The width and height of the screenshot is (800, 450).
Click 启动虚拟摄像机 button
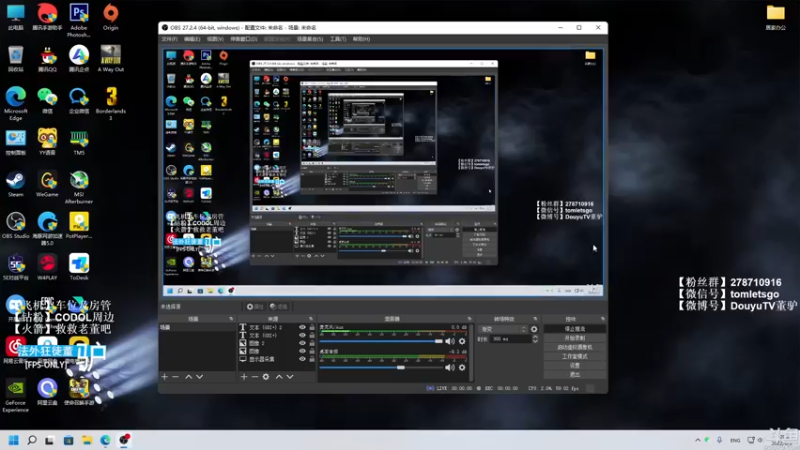coord(574,347)
